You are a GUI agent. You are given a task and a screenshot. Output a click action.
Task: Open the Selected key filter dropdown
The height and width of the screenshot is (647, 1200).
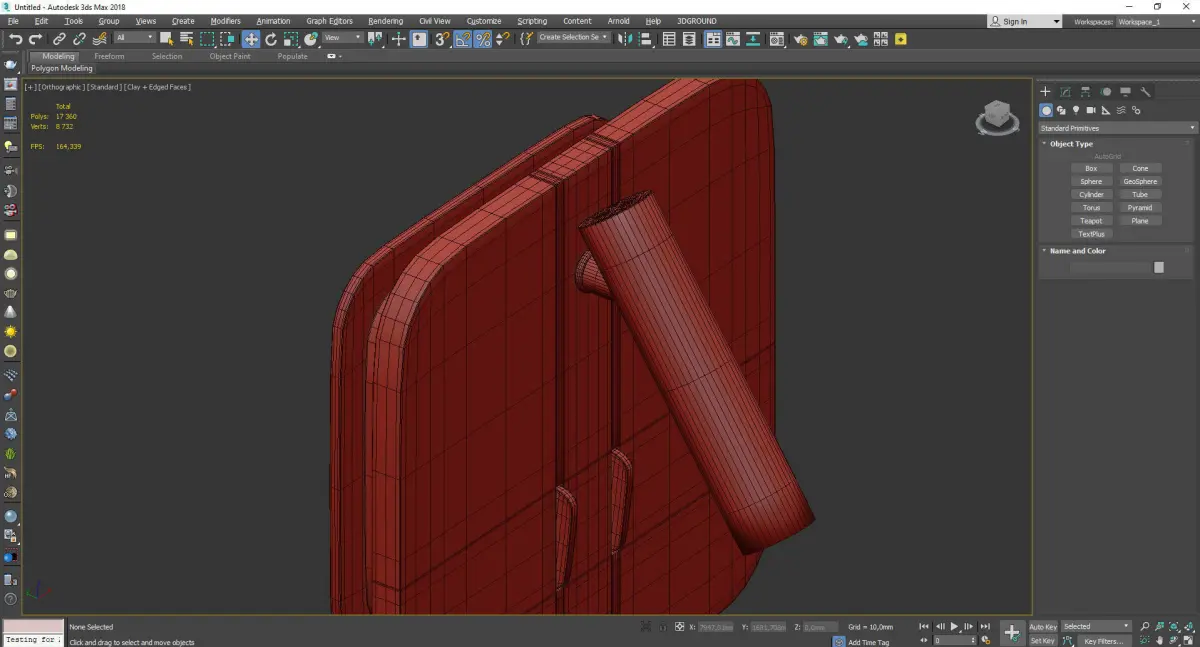(1096, 627)
